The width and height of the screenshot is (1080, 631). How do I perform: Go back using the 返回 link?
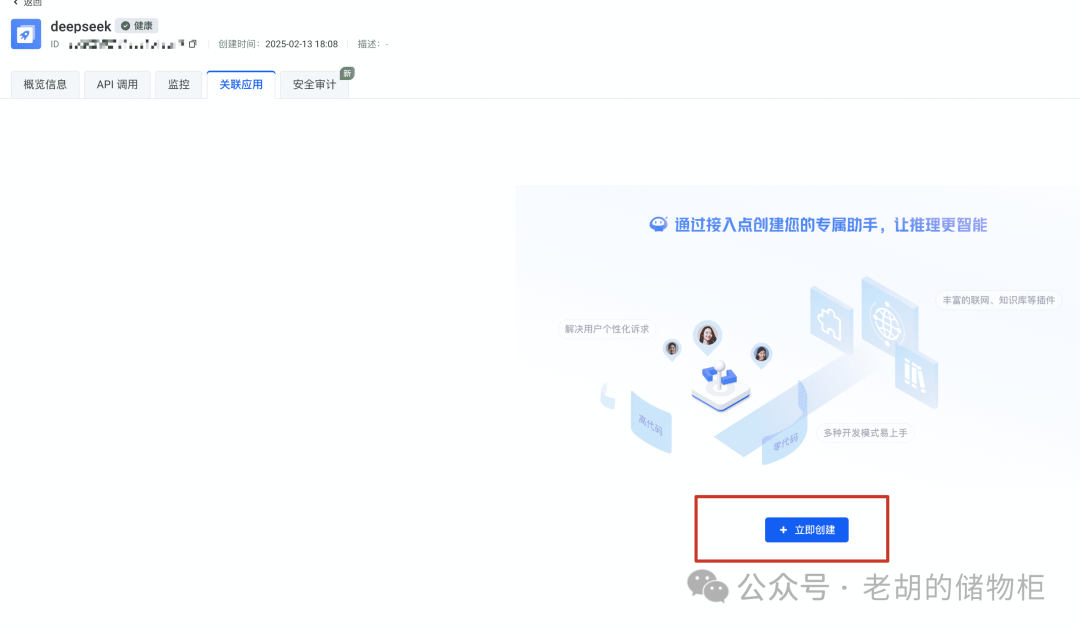point(28,3)
